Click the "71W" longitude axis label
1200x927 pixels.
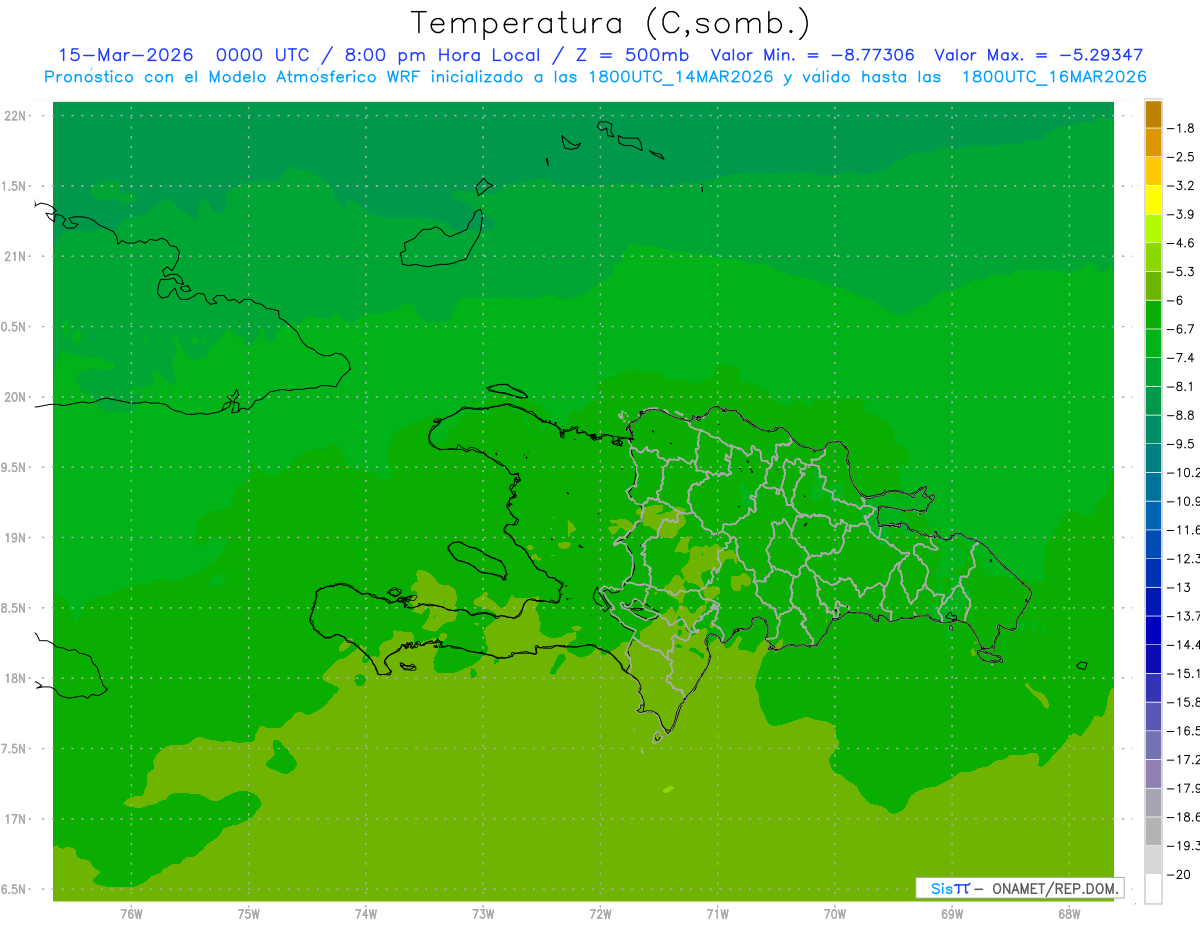point(717,914)
